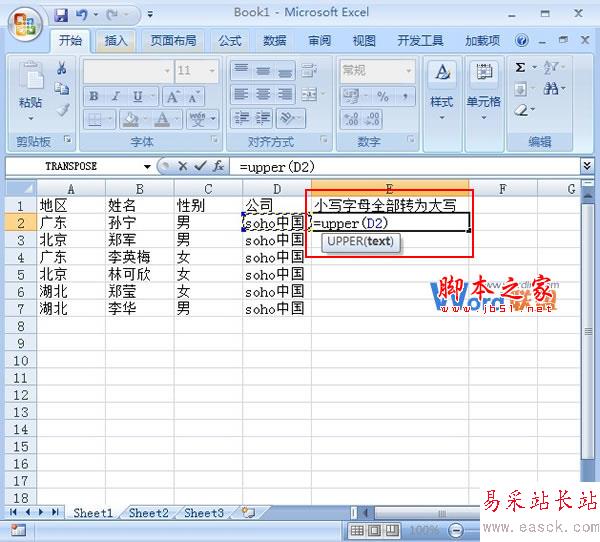The width and height of the screenshot is (600, 542).
Task: Click Clear eraser button
Action: [x=521, y=111]
